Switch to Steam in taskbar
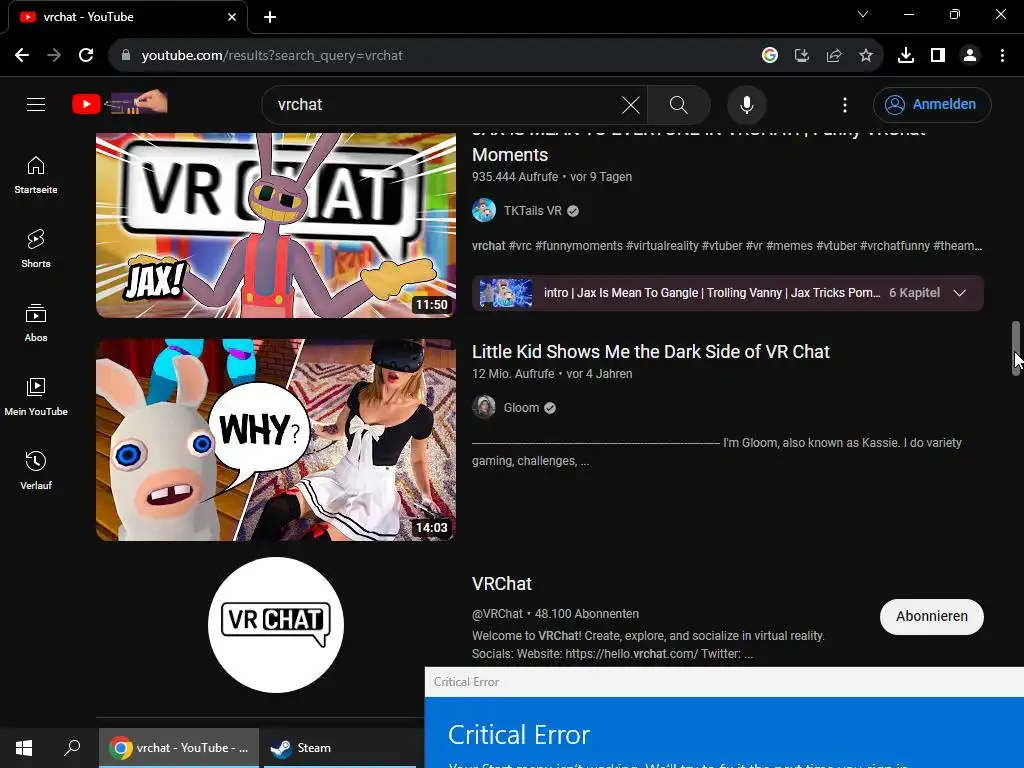Screen dimensions: 1024x768 coord(340,748)
